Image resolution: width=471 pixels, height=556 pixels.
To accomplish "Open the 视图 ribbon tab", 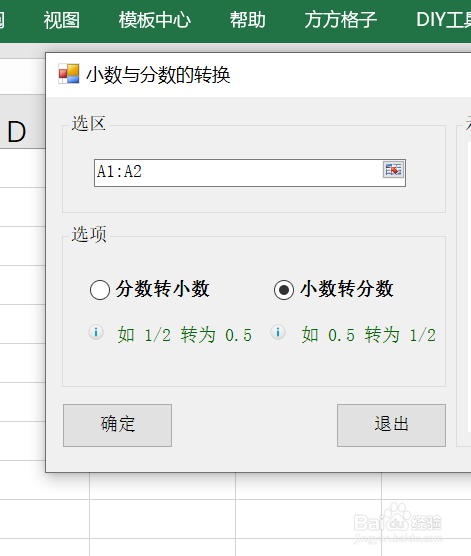I will tap(62, 20).
